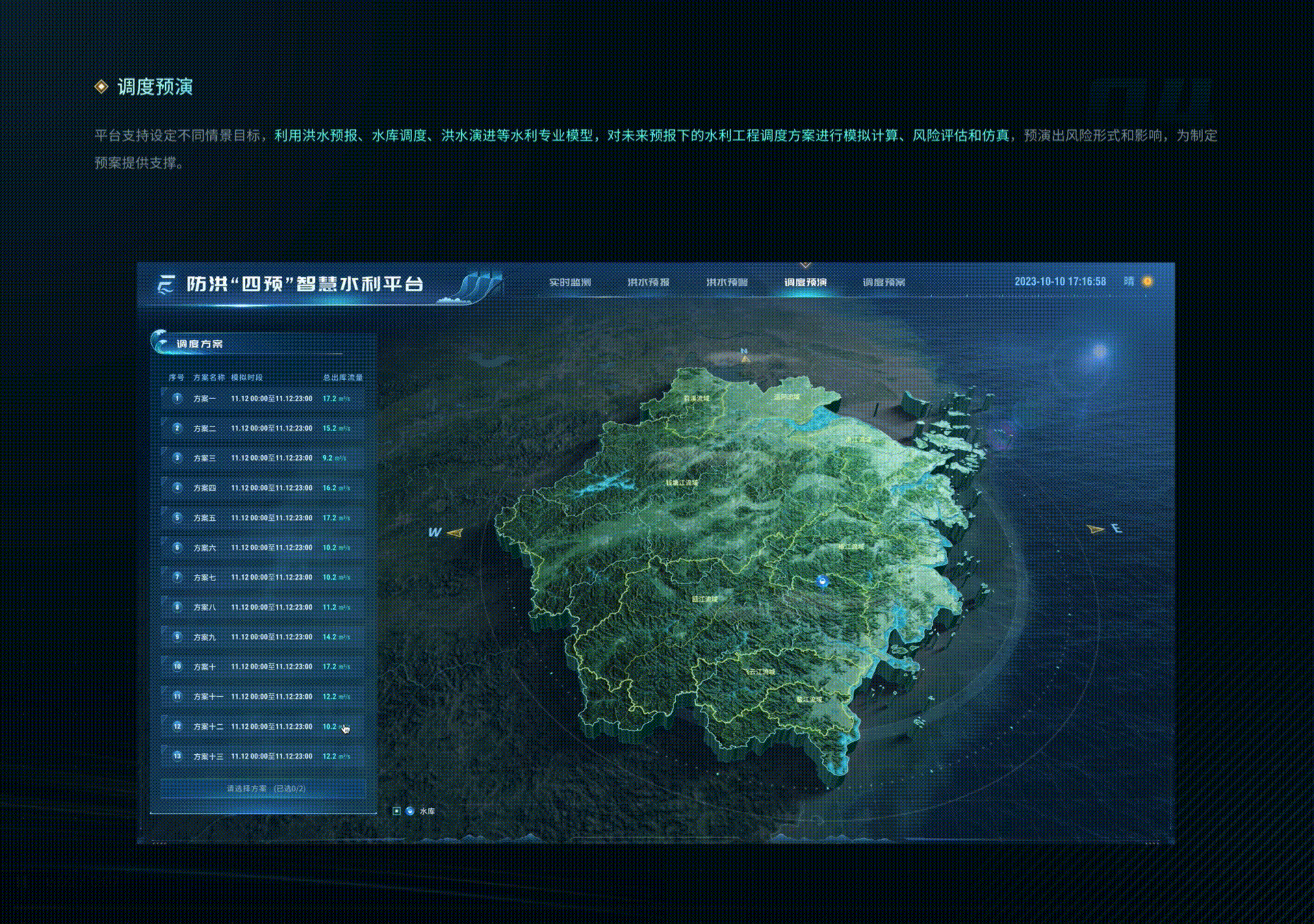Click the 苕溪流域 label on the map
1314x924 pixels.
point(697,398)
